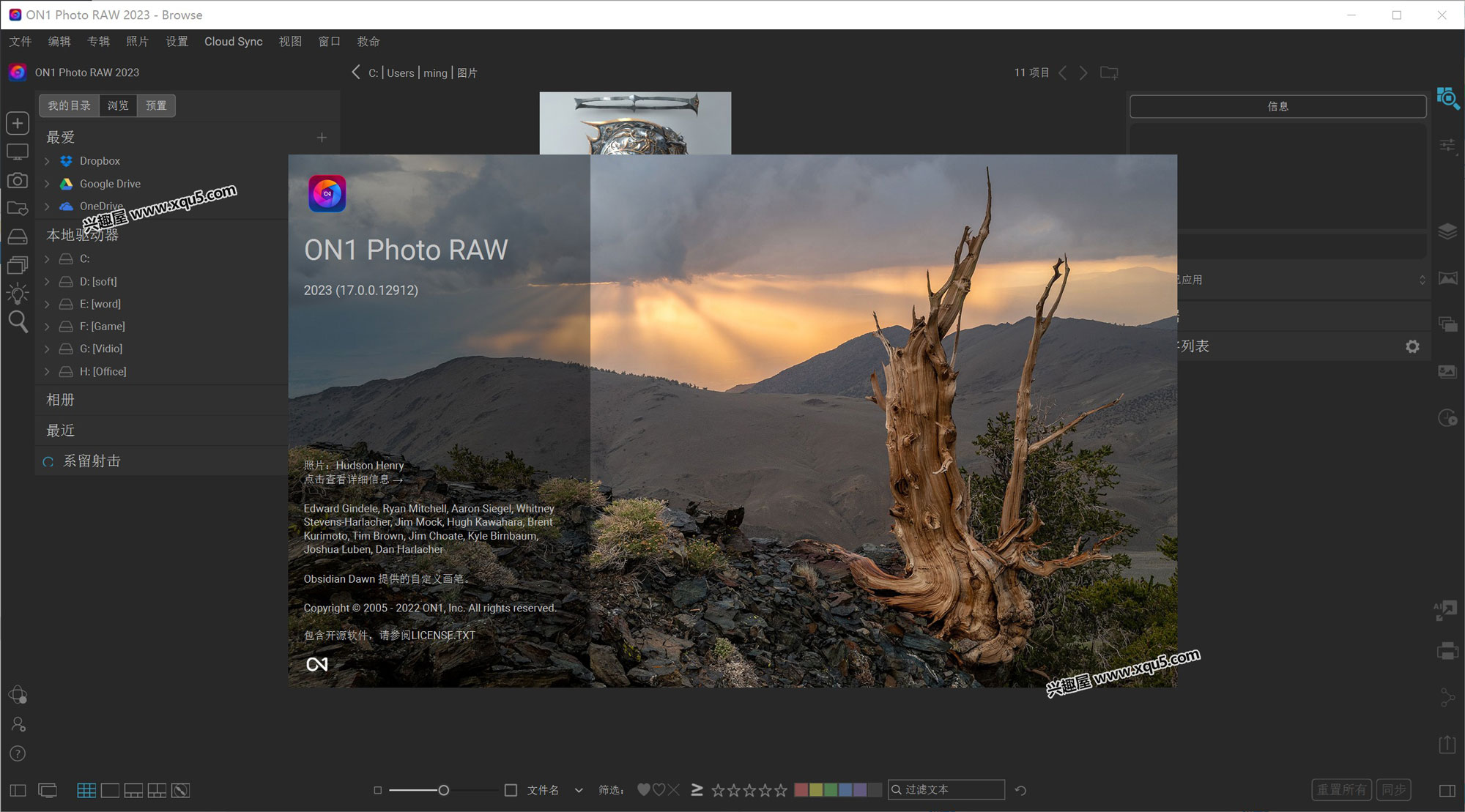Switch to compare view
The image size is (1465, 812).
pos(157,790)
